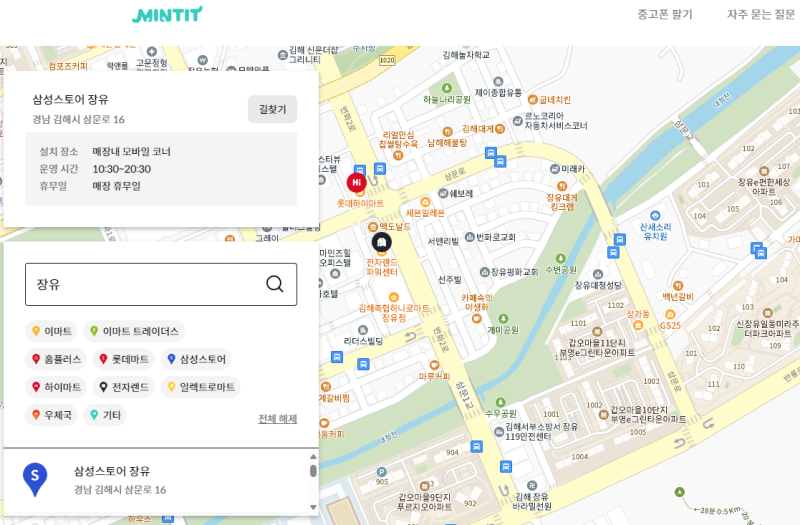Toggle the 홈플러스 filter chip
The image size is (800, 525).
56,359
